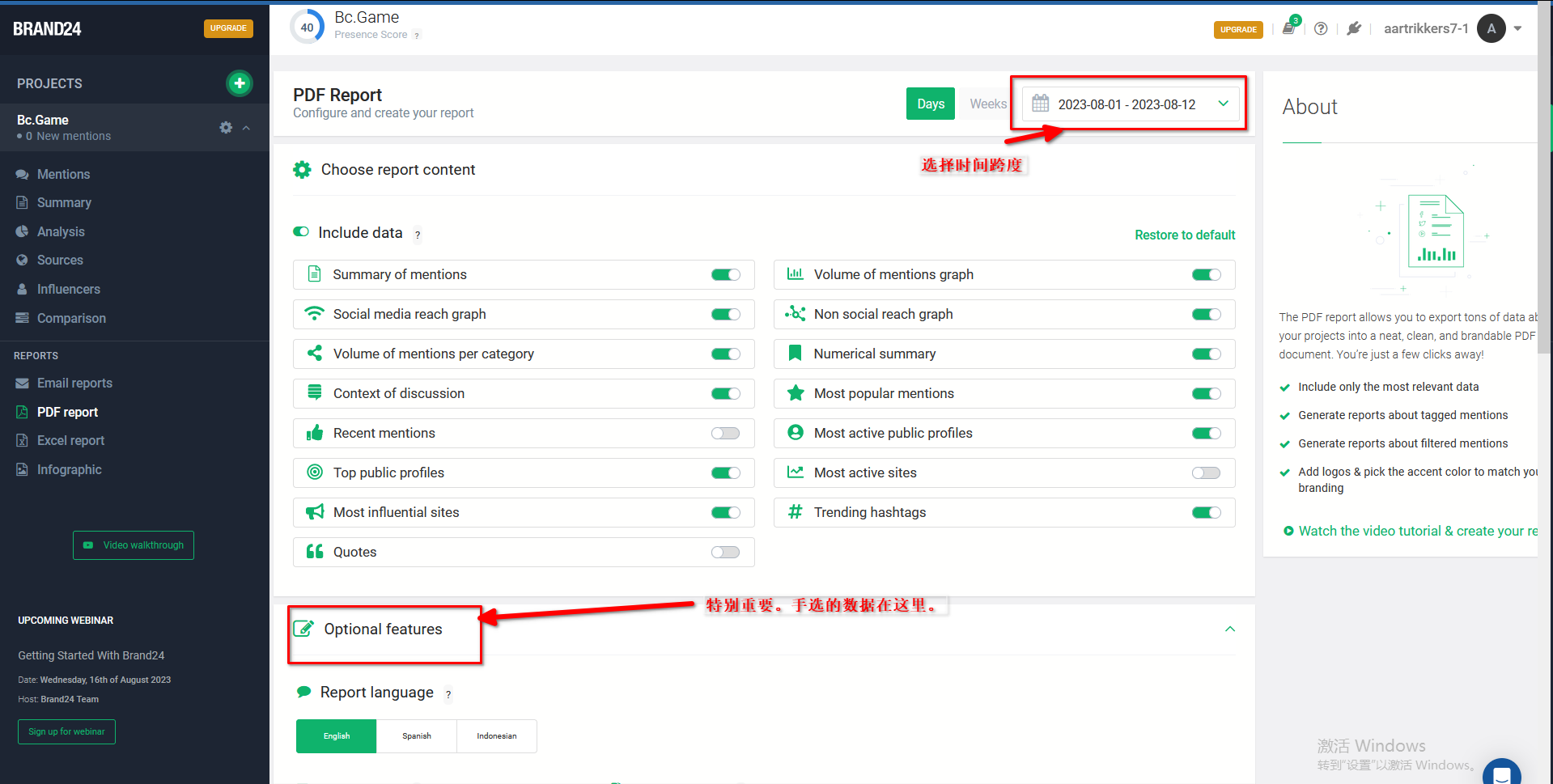Viewport: 1553px width, 784px height.
Task: Click the Star icon for Most popular mentions
Action: tap(796, 393)
